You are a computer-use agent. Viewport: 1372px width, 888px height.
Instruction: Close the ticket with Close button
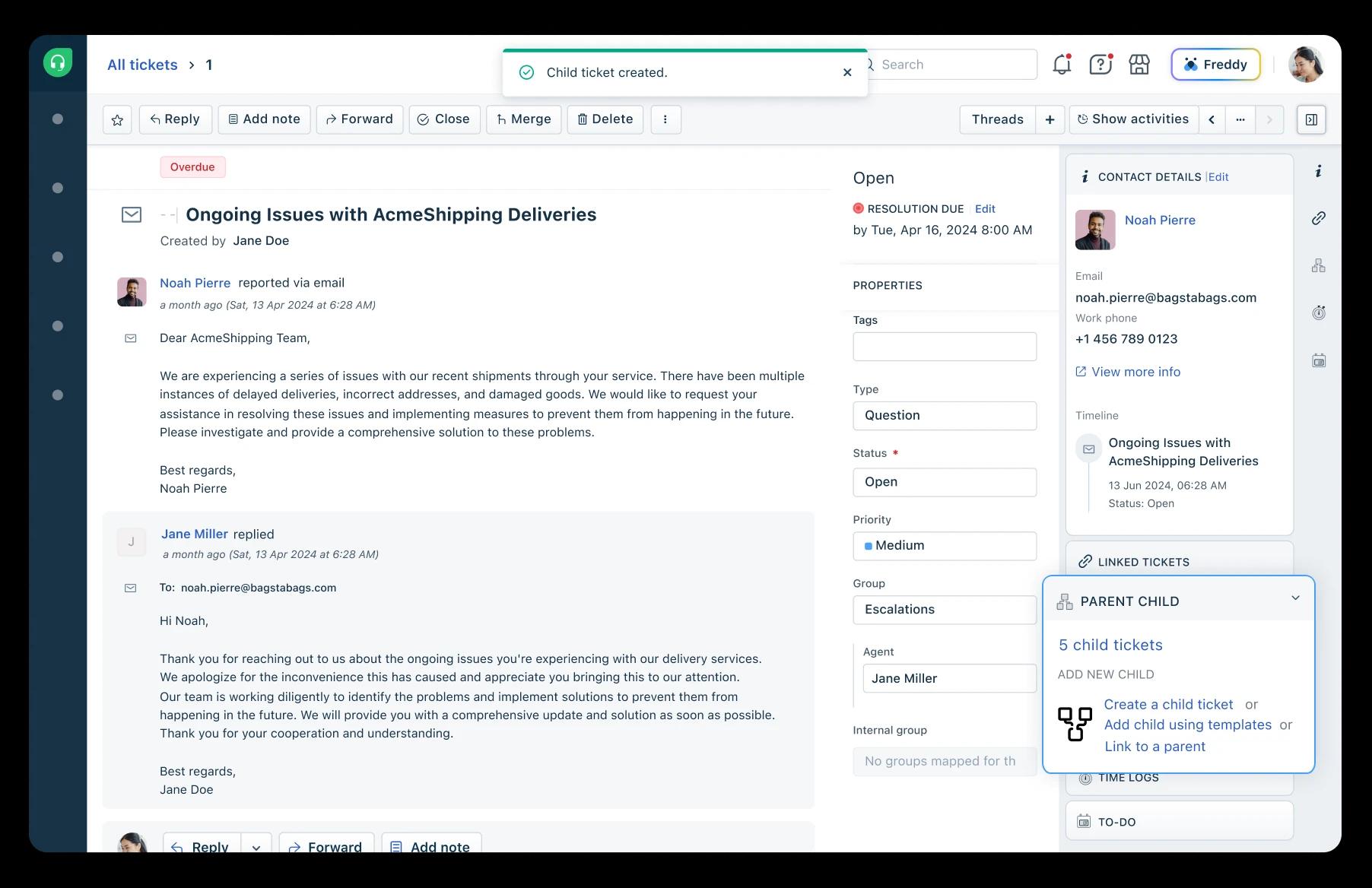tap(444, 119)
